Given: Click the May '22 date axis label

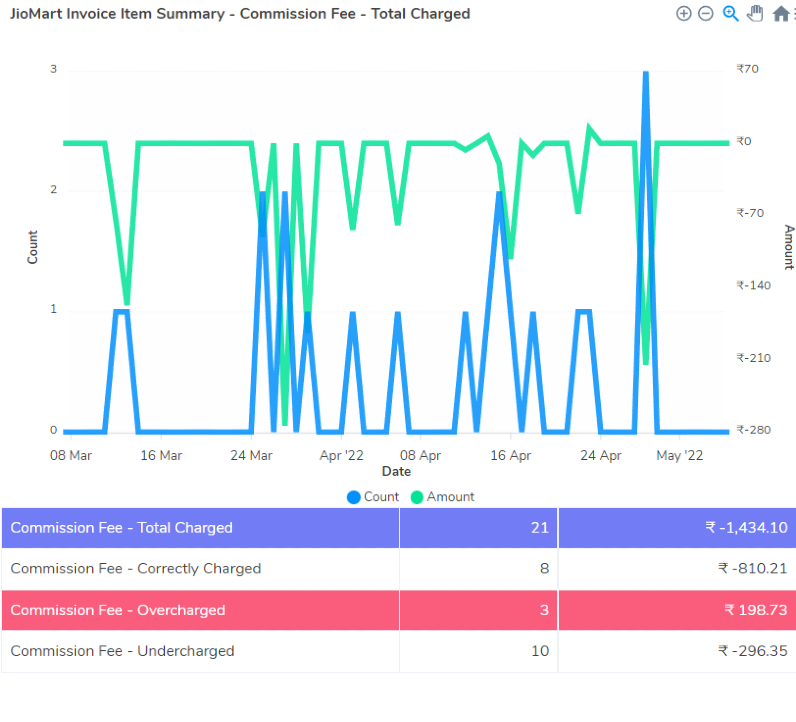Looking at the screenshot, I should pyautogui.click(x=680, y=455).
